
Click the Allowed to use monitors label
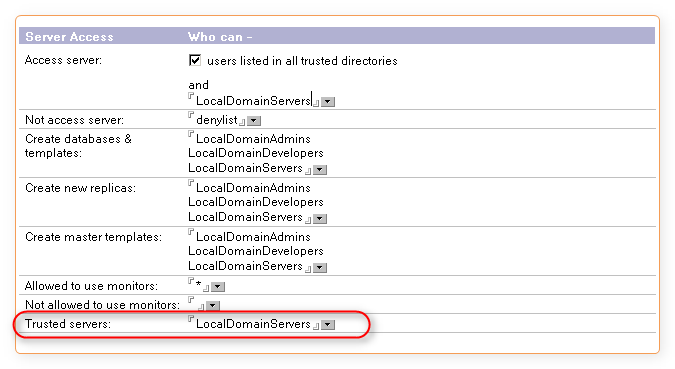point(91,286)
